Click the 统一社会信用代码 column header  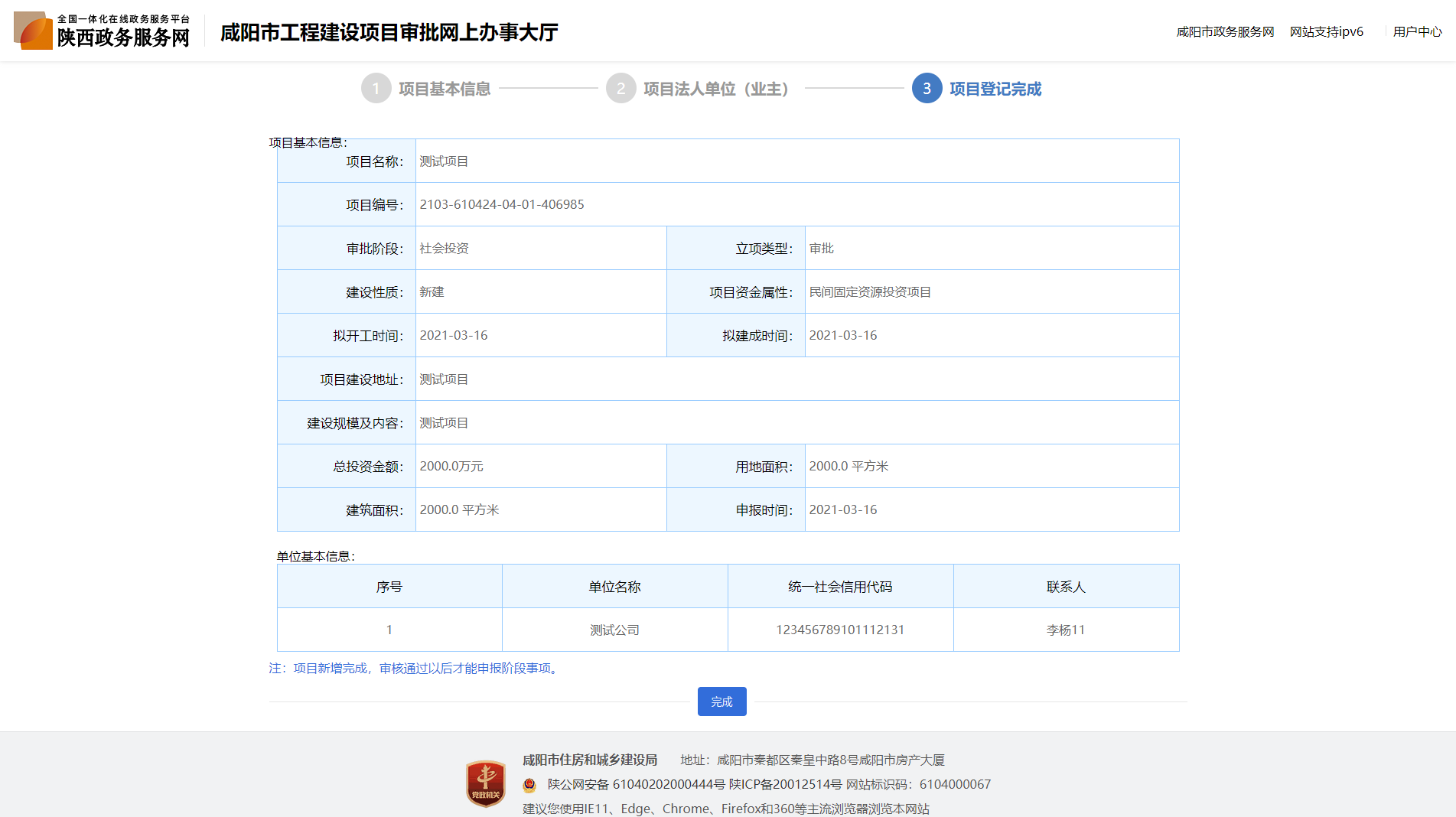(x=840, y=587)
